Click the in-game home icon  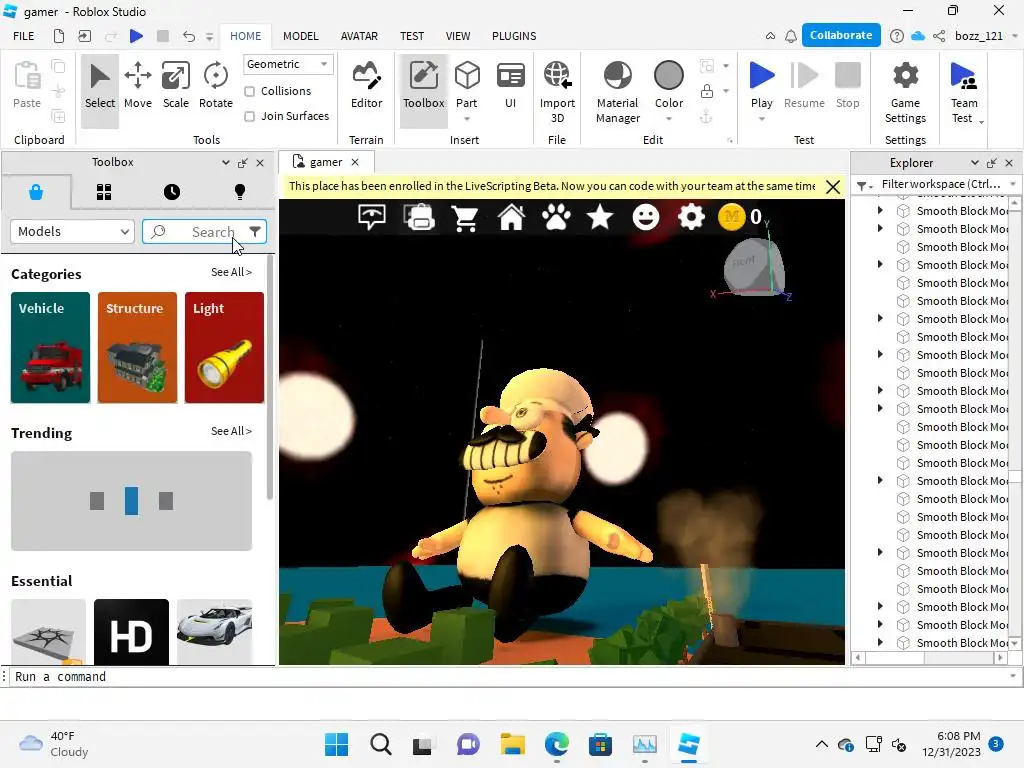tap(511, 217)
